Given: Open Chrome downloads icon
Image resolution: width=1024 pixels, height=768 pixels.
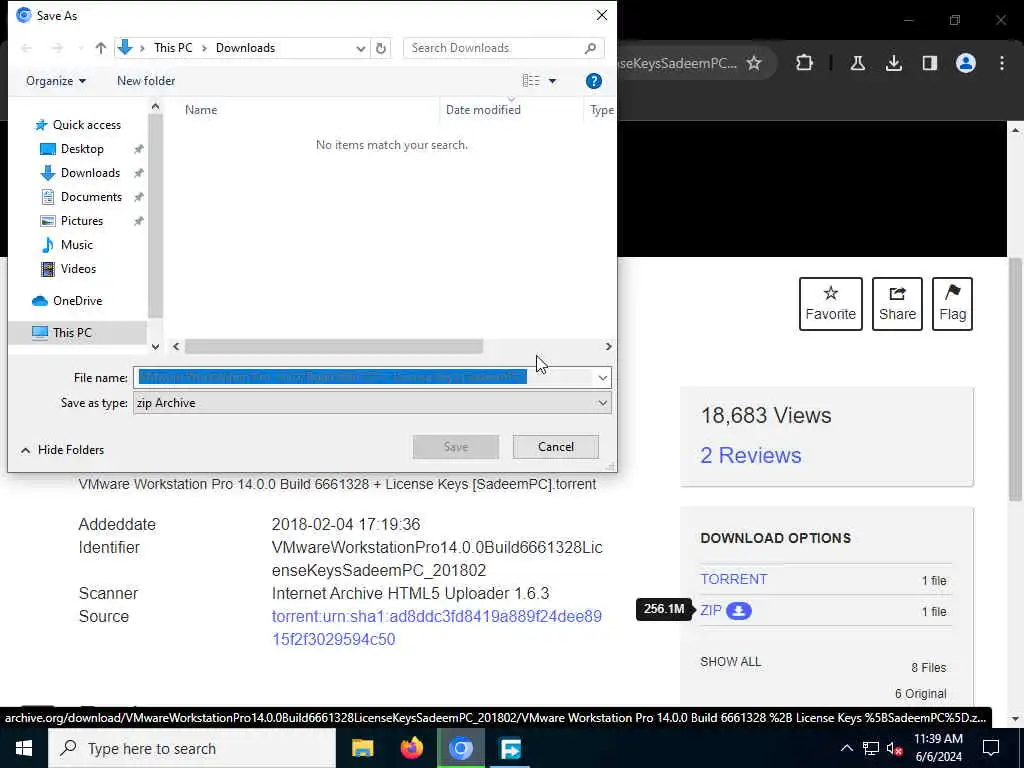Looking at the screenshot, I should pos(893,63).
